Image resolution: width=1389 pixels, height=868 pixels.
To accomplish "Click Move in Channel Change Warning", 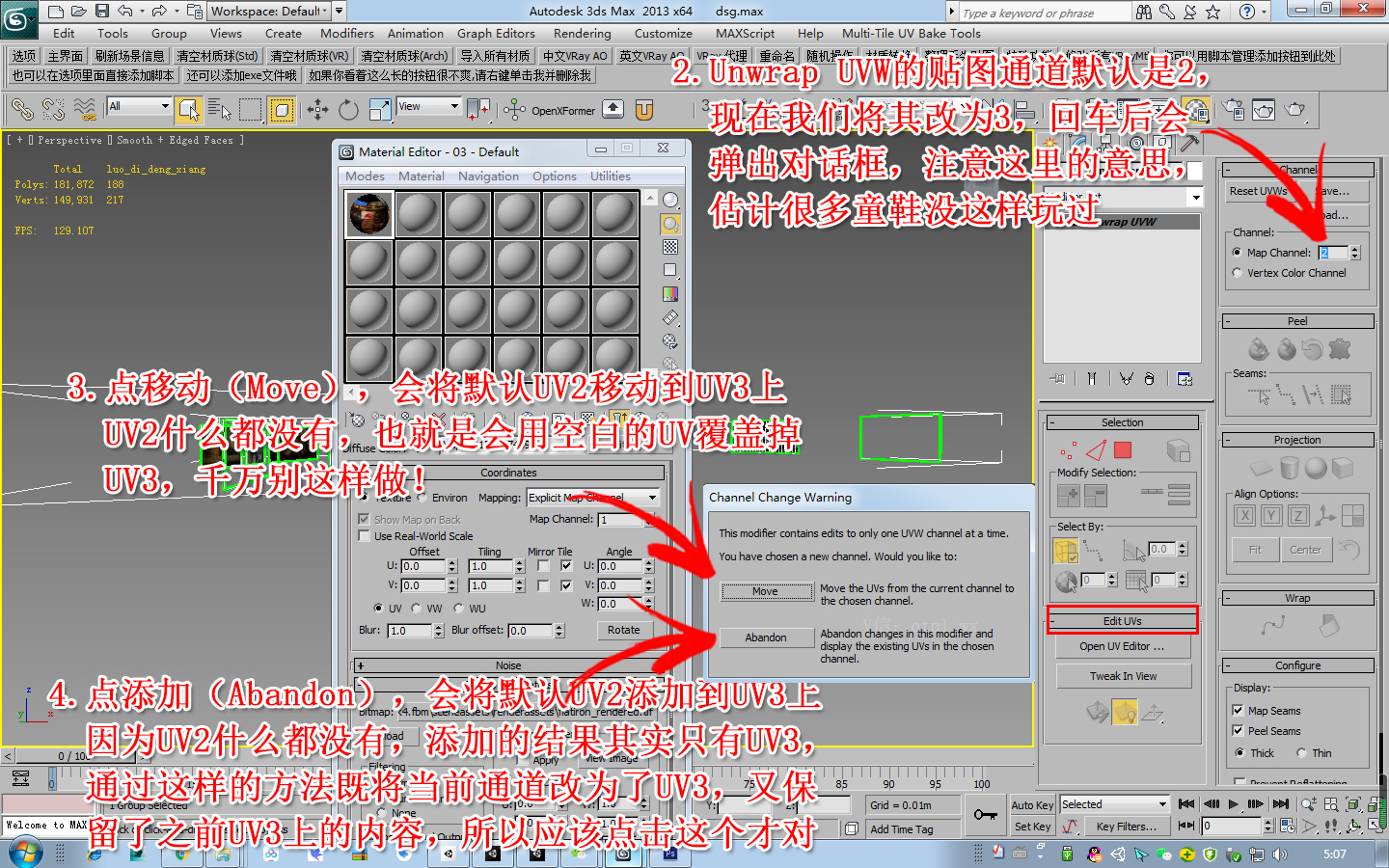I will coord(766,591).
